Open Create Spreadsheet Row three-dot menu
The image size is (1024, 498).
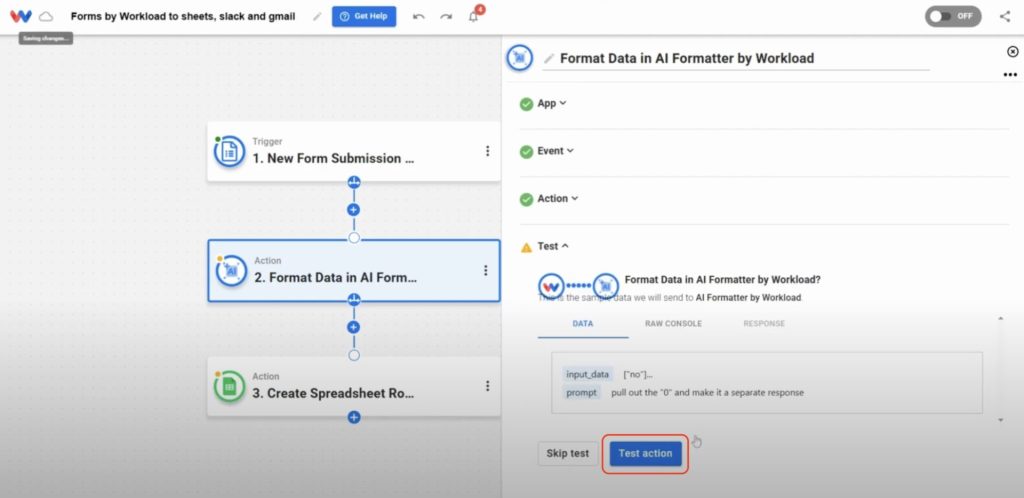click(x=487, y=386)
